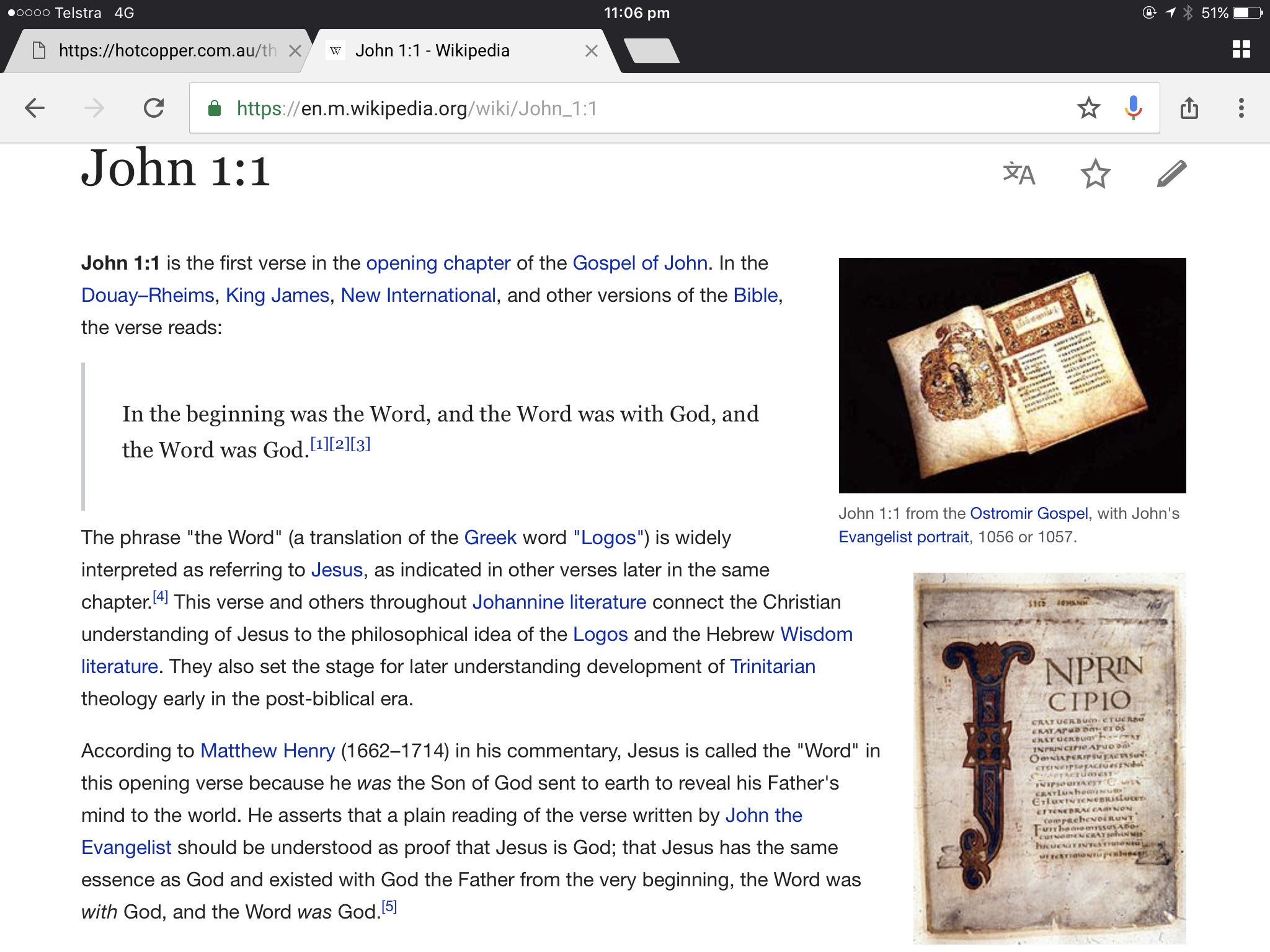Viewport: 1270px width, 952px height.
Task: View the secure padlock site info
Action: [x=215, y=108]
